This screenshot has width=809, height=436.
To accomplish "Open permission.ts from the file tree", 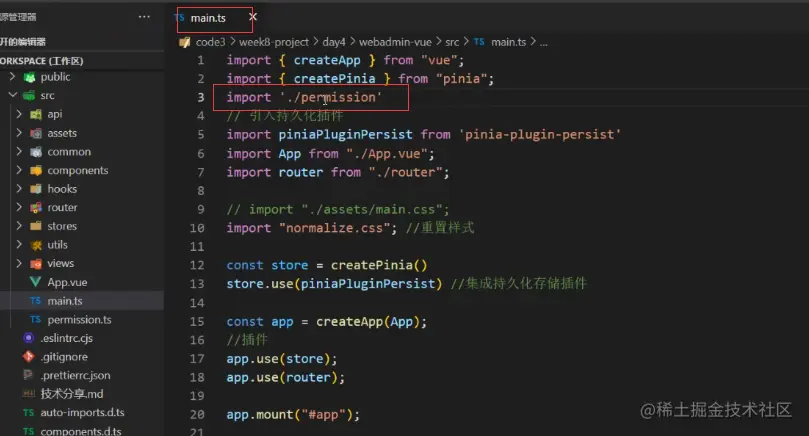I will [79, 320].
